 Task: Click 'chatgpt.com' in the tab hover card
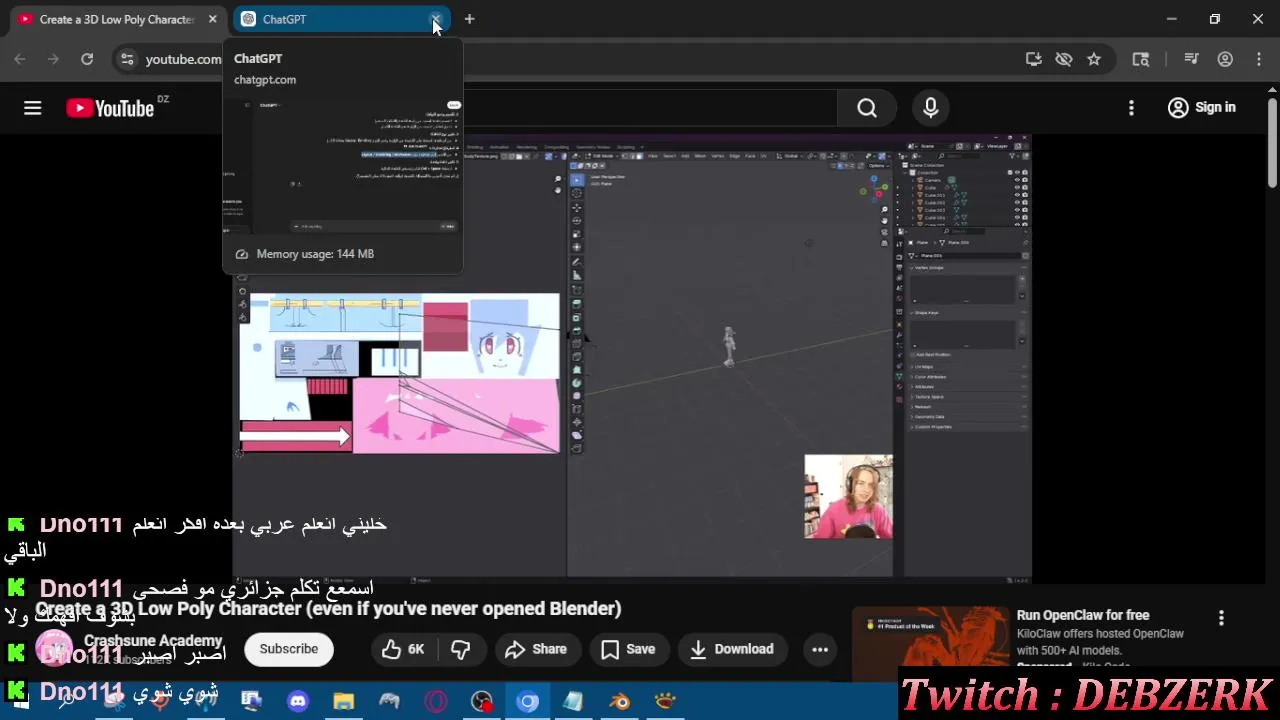[265, 80]
